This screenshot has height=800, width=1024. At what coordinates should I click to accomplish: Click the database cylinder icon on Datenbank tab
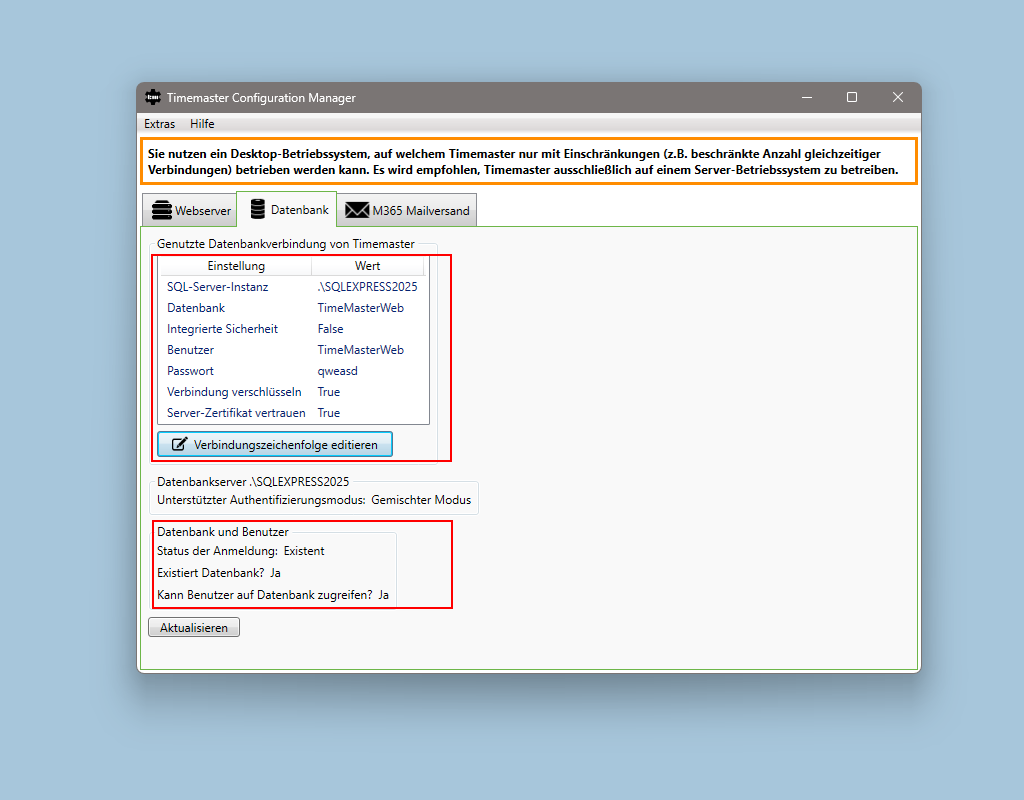pyautogui.click(x=256, y=210)
